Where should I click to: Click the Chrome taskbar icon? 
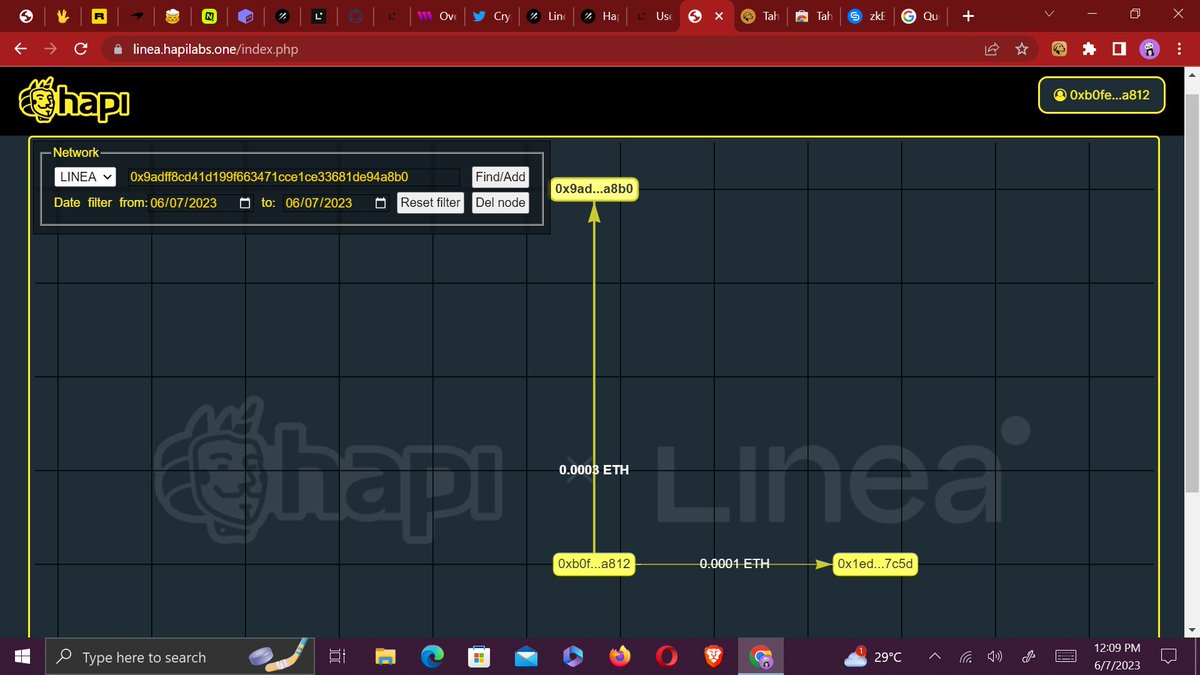761,657
